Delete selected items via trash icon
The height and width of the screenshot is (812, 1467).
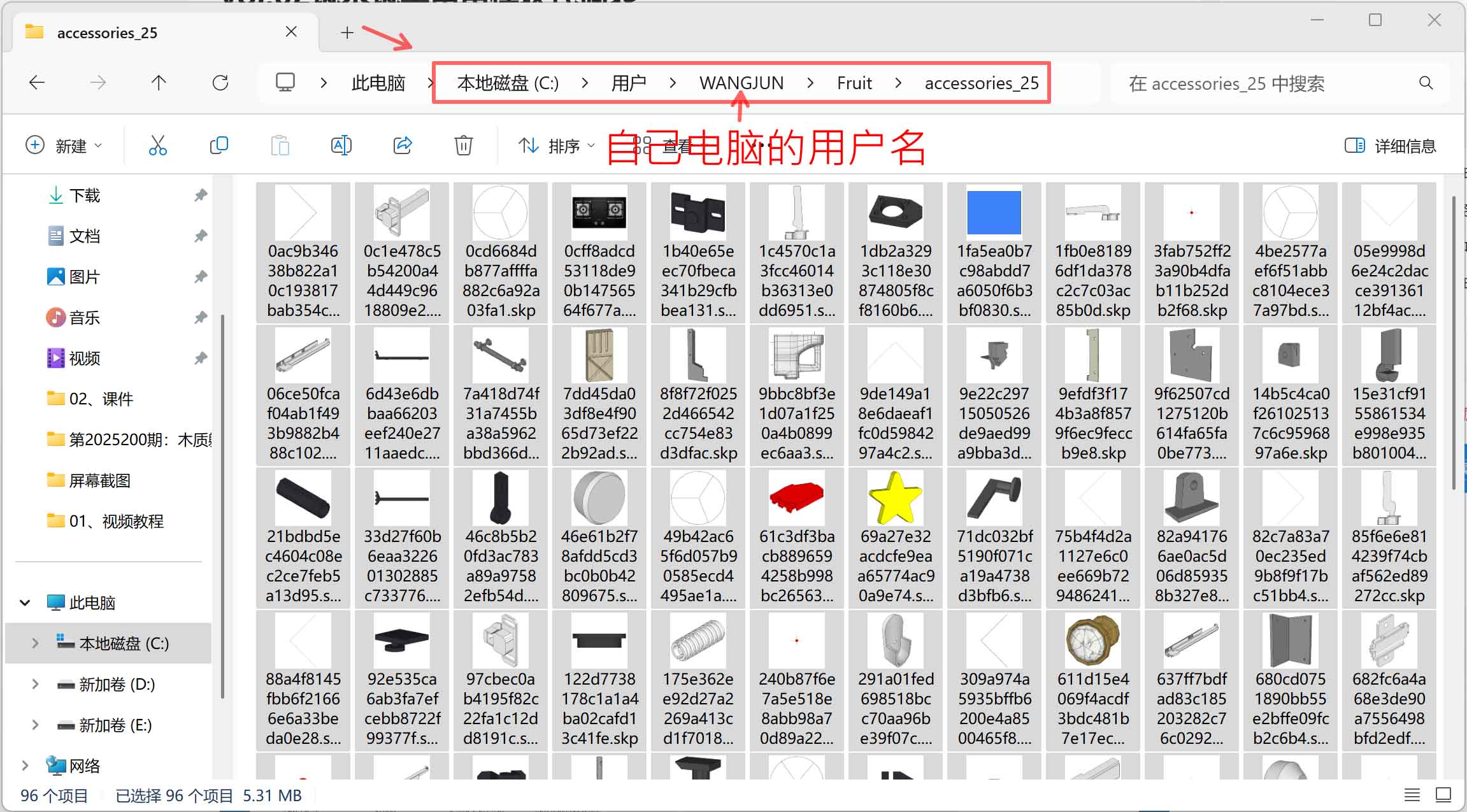point(463,145)
